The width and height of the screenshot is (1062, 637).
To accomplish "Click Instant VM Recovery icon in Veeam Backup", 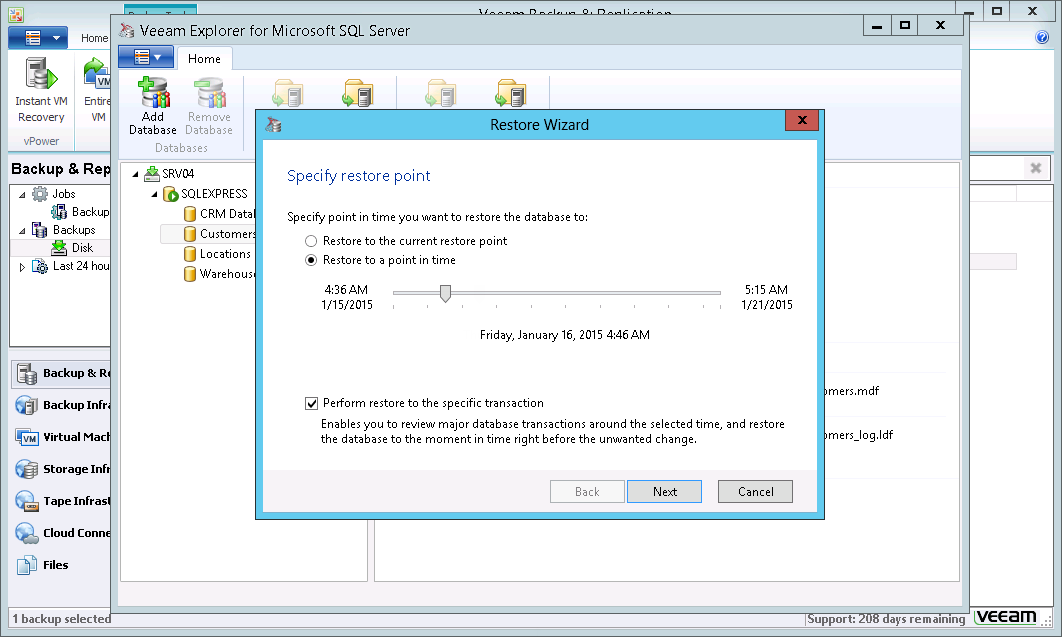I will pyautogui.click(x=41, y=74).
